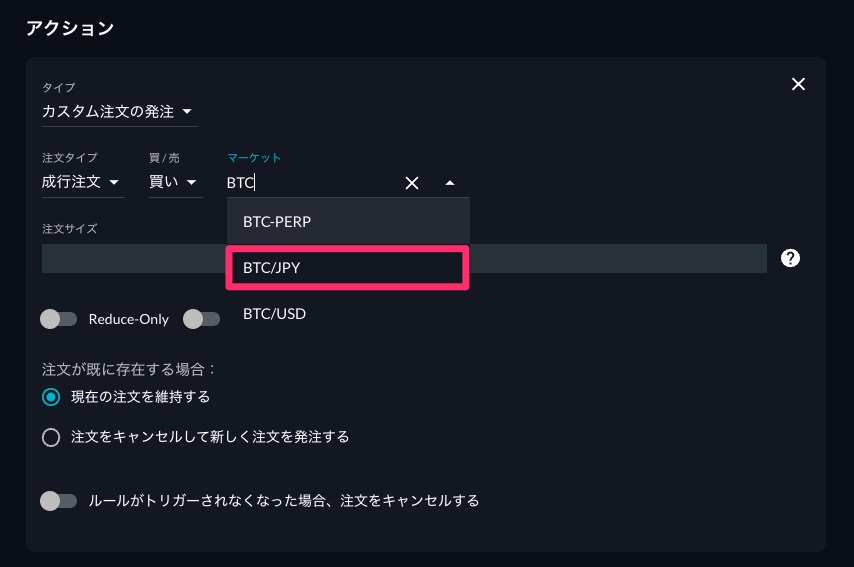This screenshot has width=854, height=567.
Task: Select 現在の注文を維持する radio option
Action: tap(51, 397)
